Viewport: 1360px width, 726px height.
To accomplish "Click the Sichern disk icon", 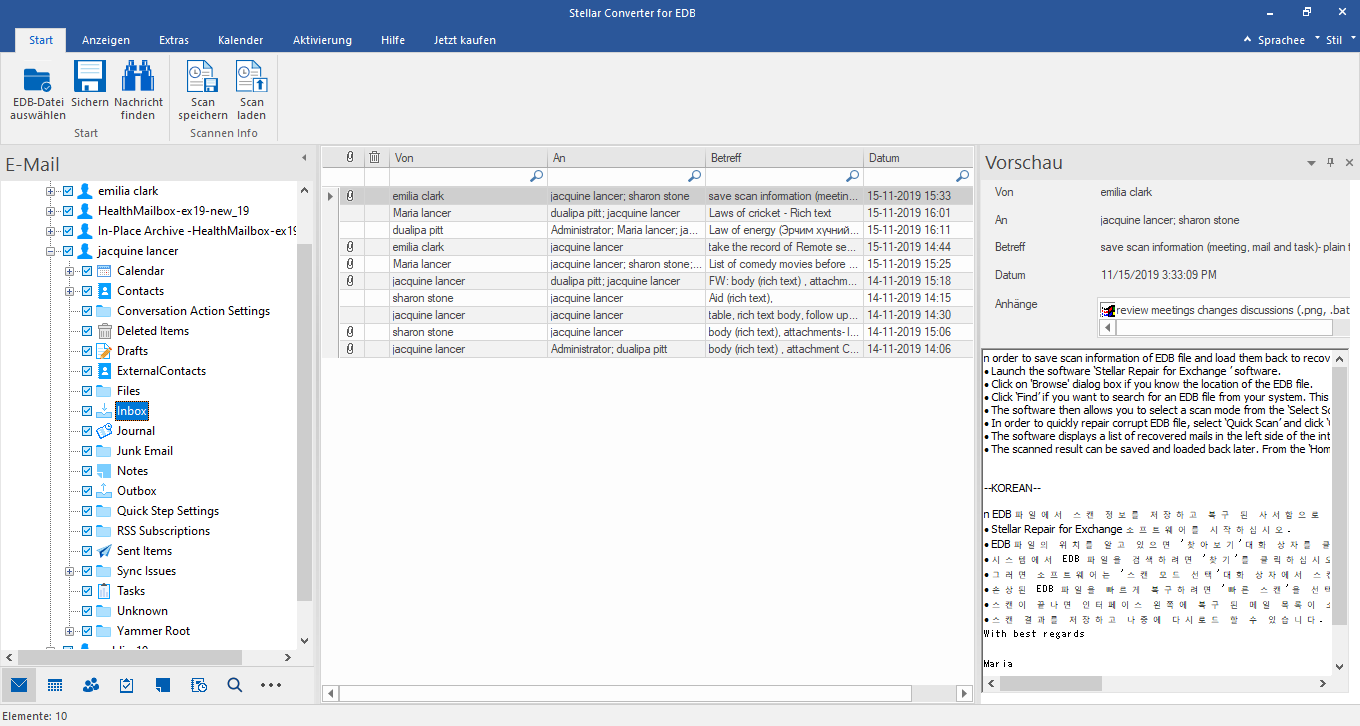I will [x=90, y=79].
